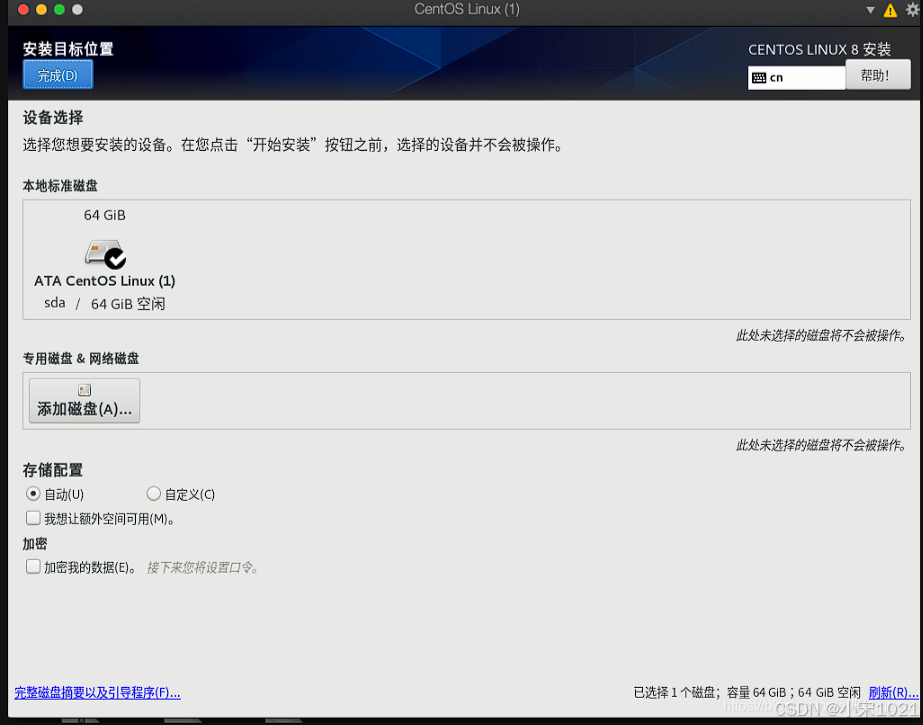Click the 加密 section heading
Viewport: 923px width, 725px height.
(x=35, y=543)
